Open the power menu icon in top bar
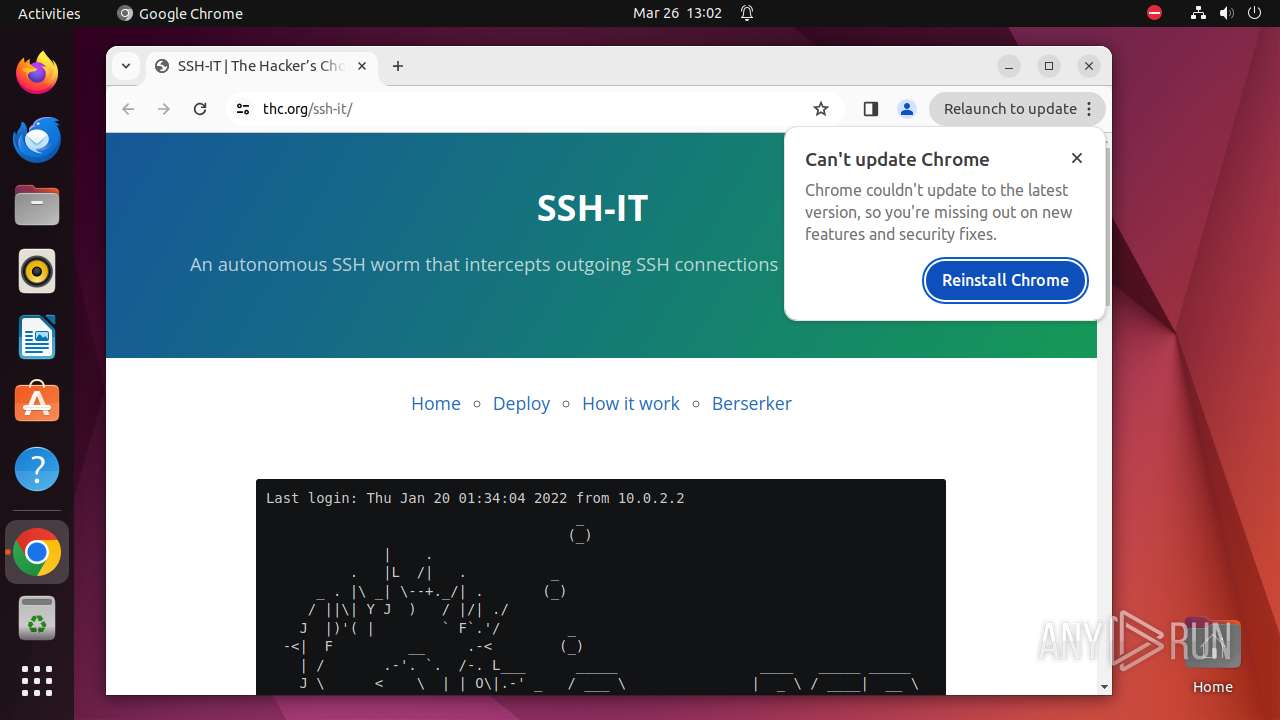1280x720 pixels. click(x=1254, y=13)
